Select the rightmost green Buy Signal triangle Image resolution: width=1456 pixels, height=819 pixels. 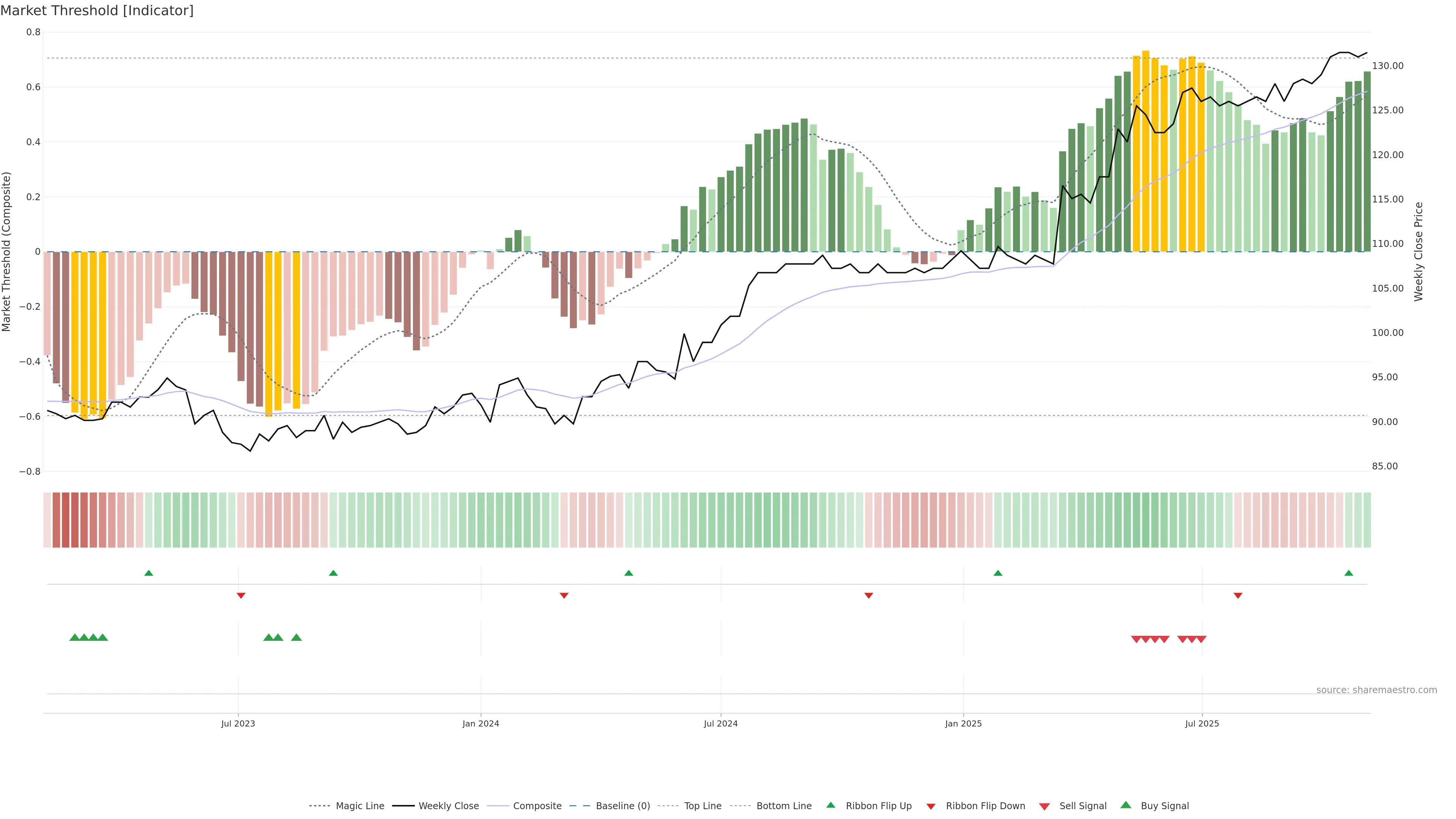pos(296,637)
